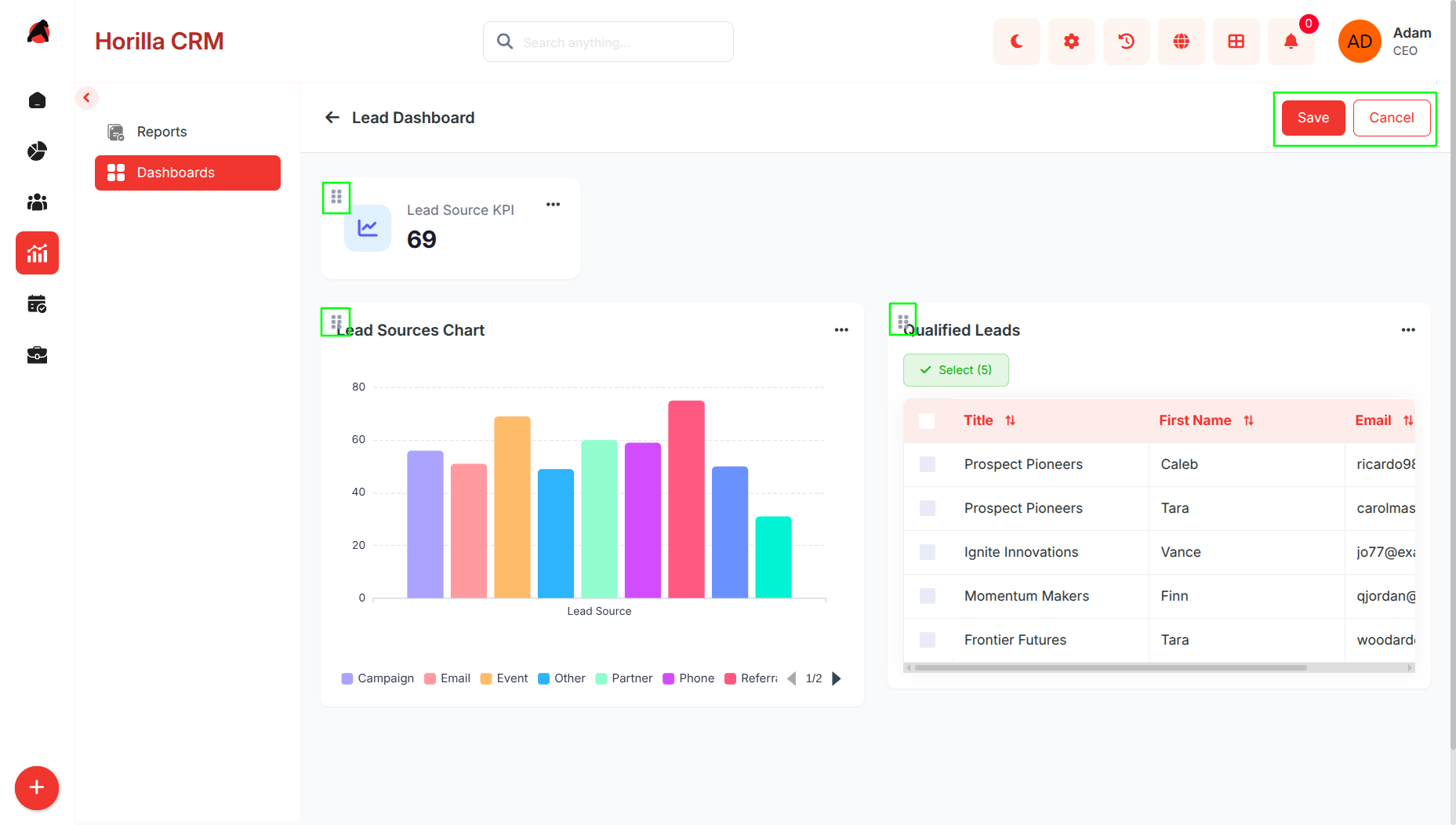1456x825 pixels.
Task: Open Lead Sources Chart three-dot menu
Action: click(x=841, y=330)
